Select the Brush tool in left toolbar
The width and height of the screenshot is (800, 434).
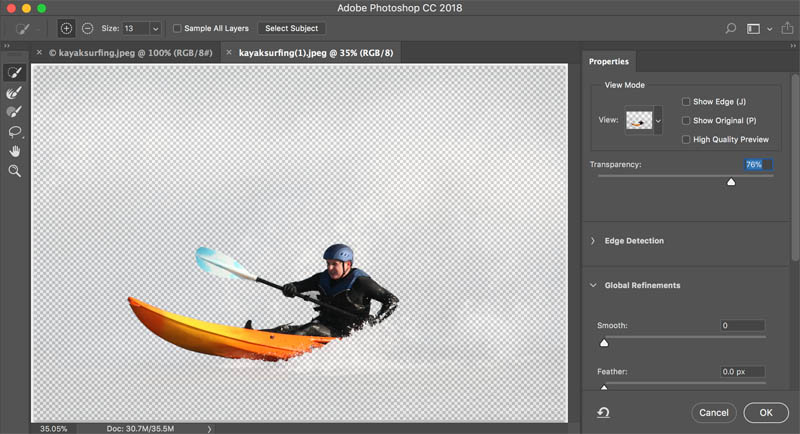14,112
